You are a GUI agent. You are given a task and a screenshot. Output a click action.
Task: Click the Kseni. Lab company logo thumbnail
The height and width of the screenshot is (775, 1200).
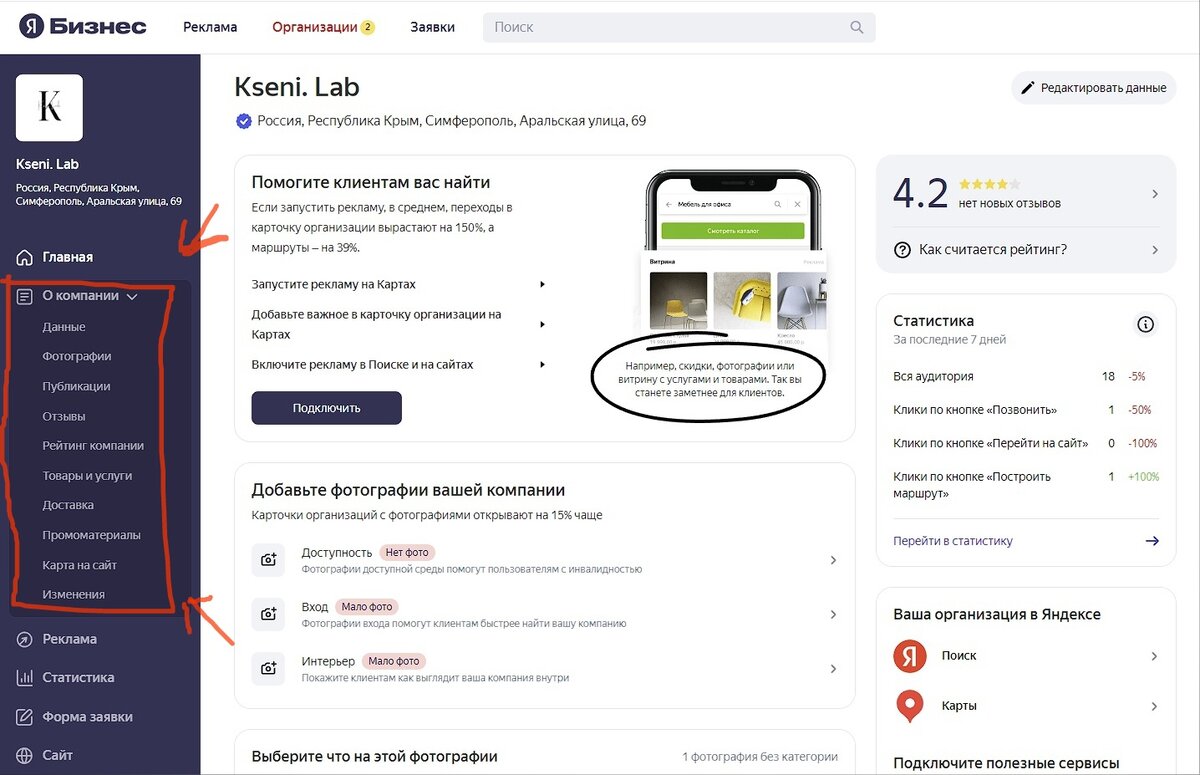[49, 107]
